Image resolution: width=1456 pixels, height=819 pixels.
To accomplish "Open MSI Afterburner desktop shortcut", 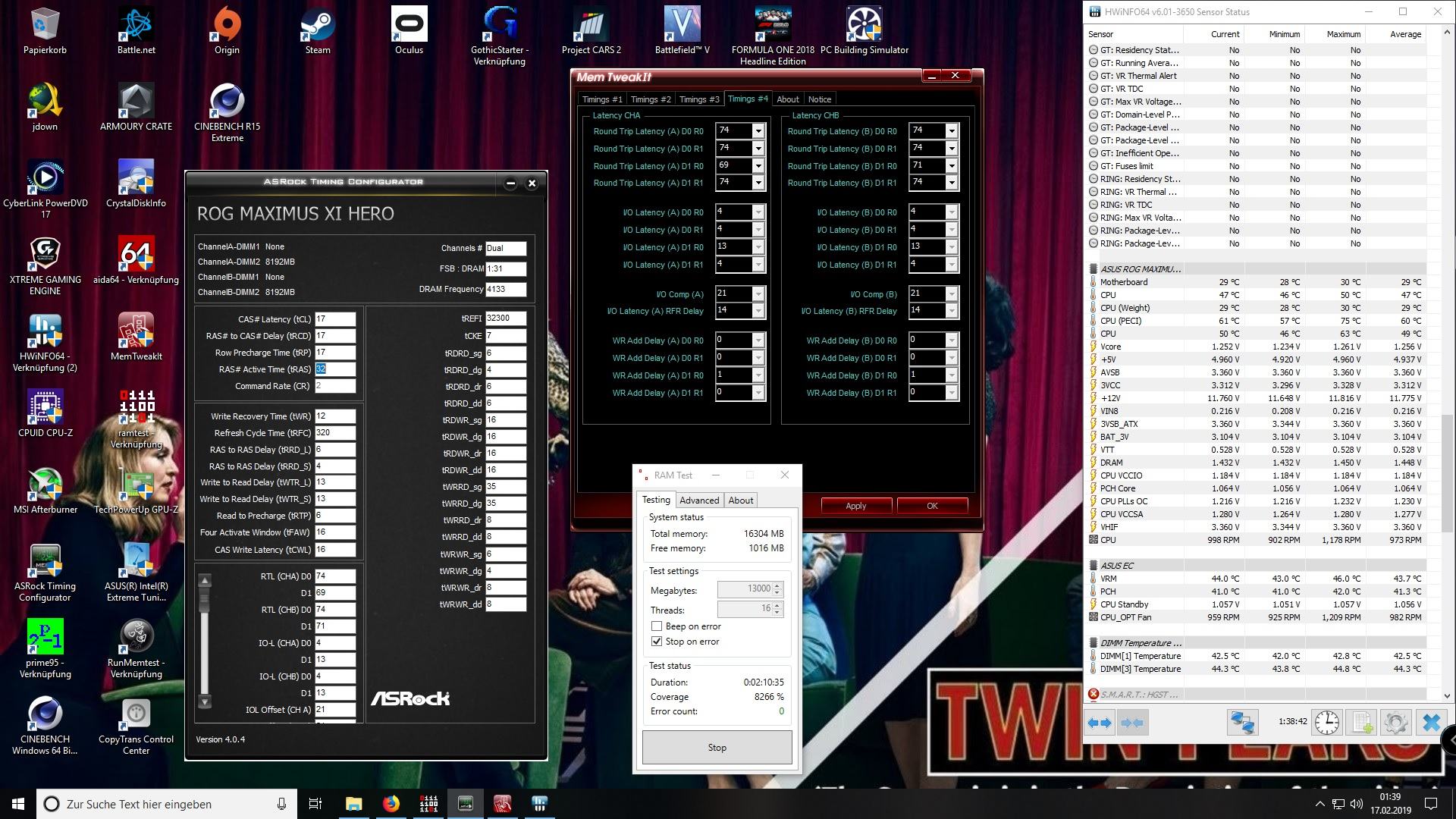I will (x=45, y=491).
